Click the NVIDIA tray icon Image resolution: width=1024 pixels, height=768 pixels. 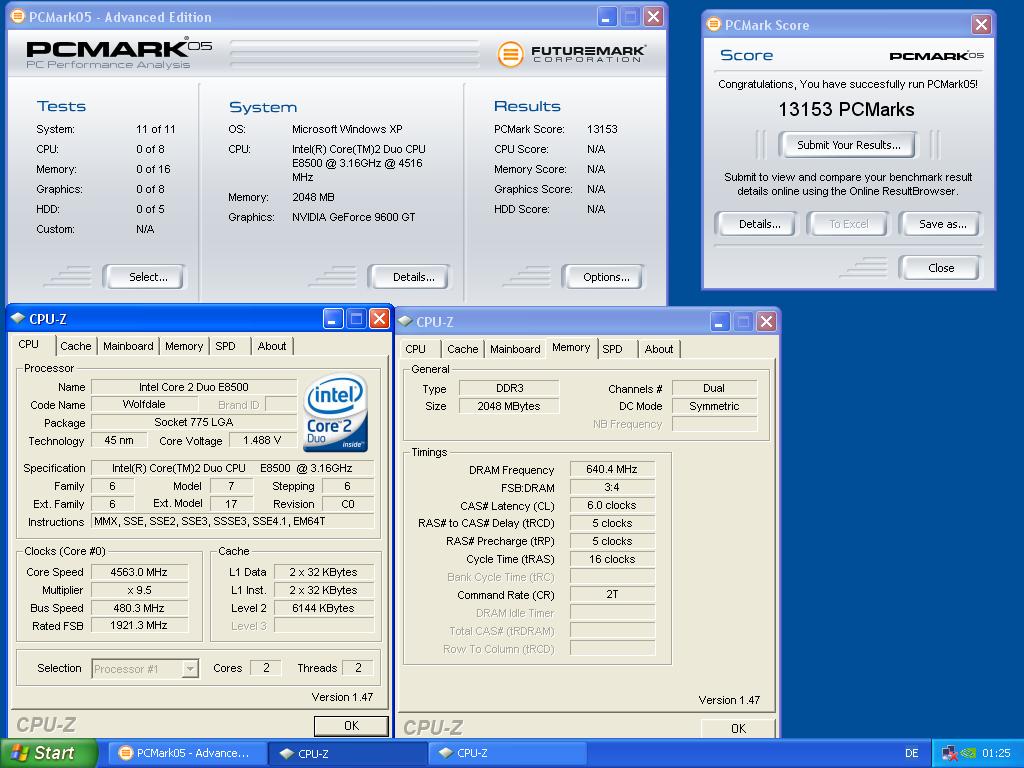pyautogui.click(x=968, y=753)
